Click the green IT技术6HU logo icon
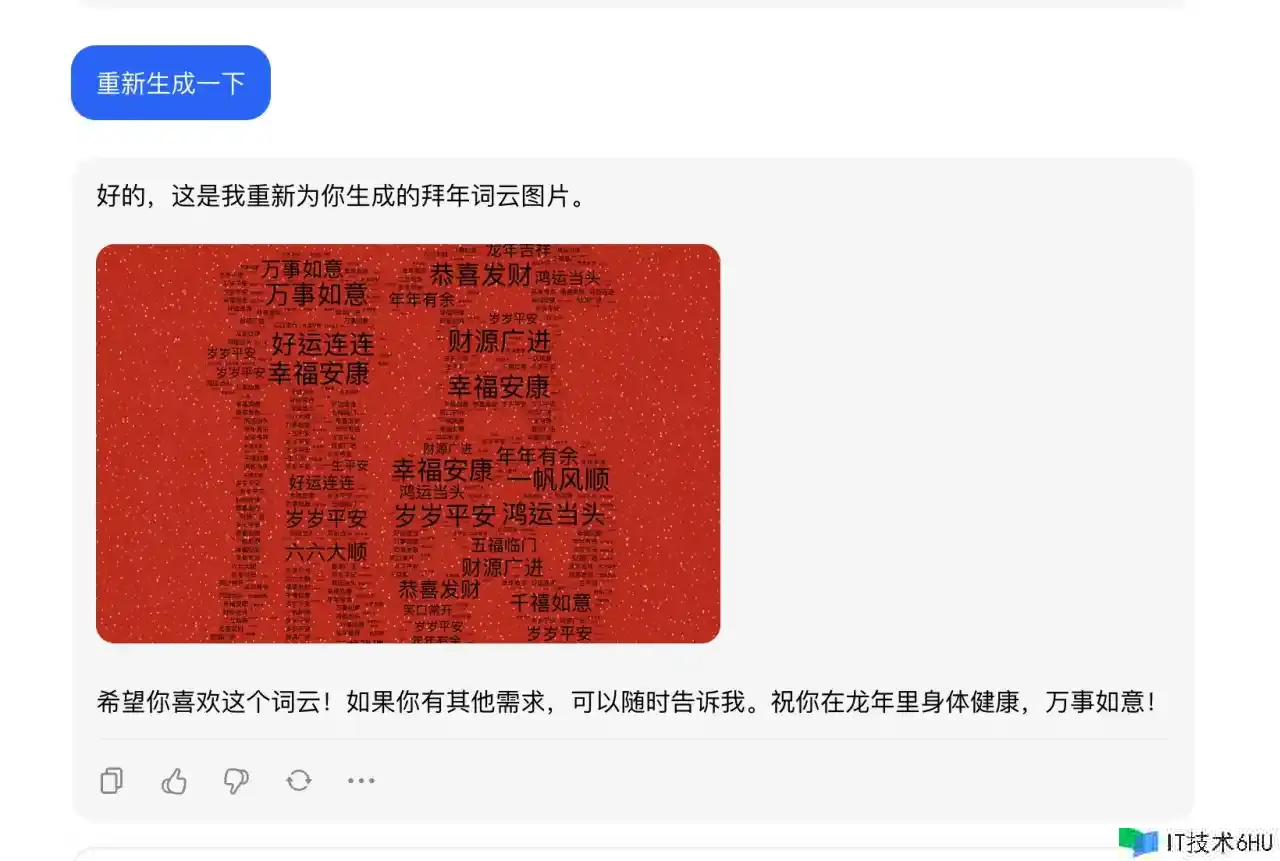This screenshot has height=861, width=1280. tap(1138, 842)
